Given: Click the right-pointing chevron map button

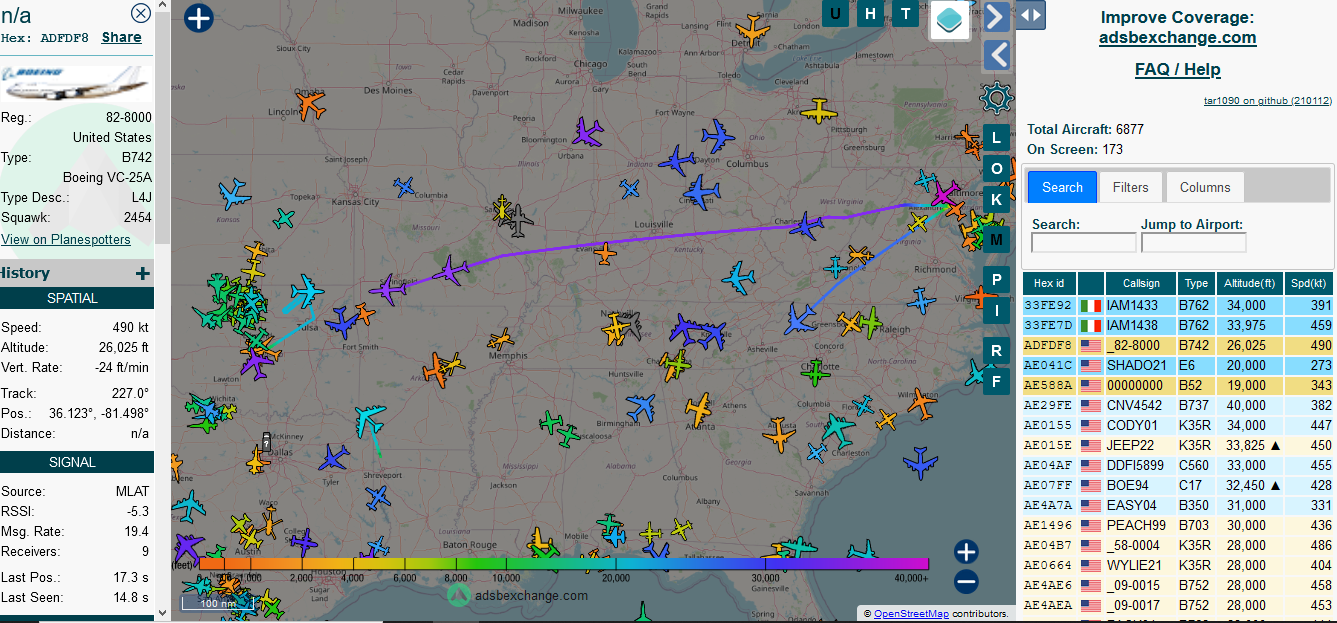Looking at the screenshot, I should (996, 16).
